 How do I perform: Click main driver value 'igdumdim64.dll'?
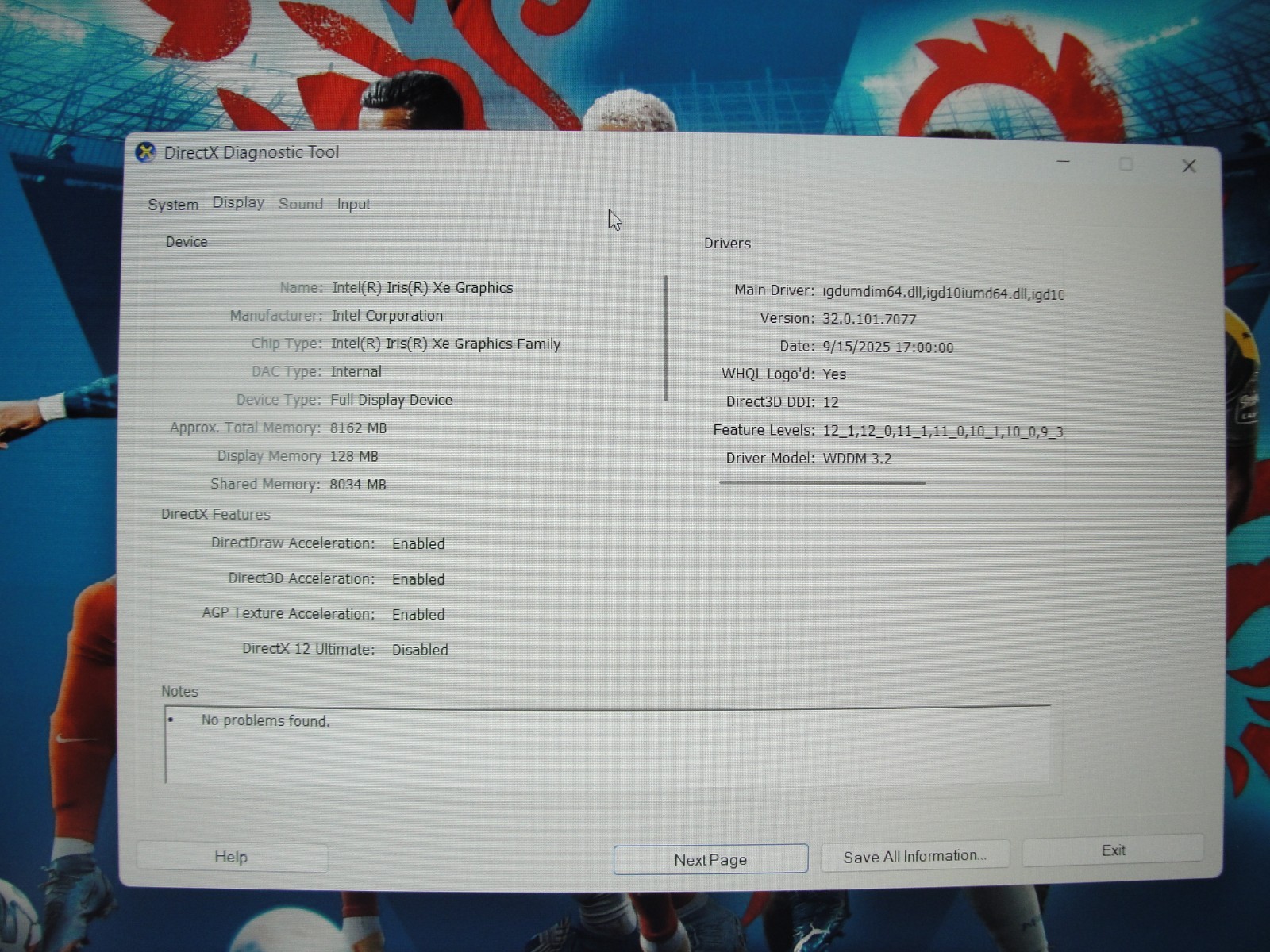coord(872,292)
